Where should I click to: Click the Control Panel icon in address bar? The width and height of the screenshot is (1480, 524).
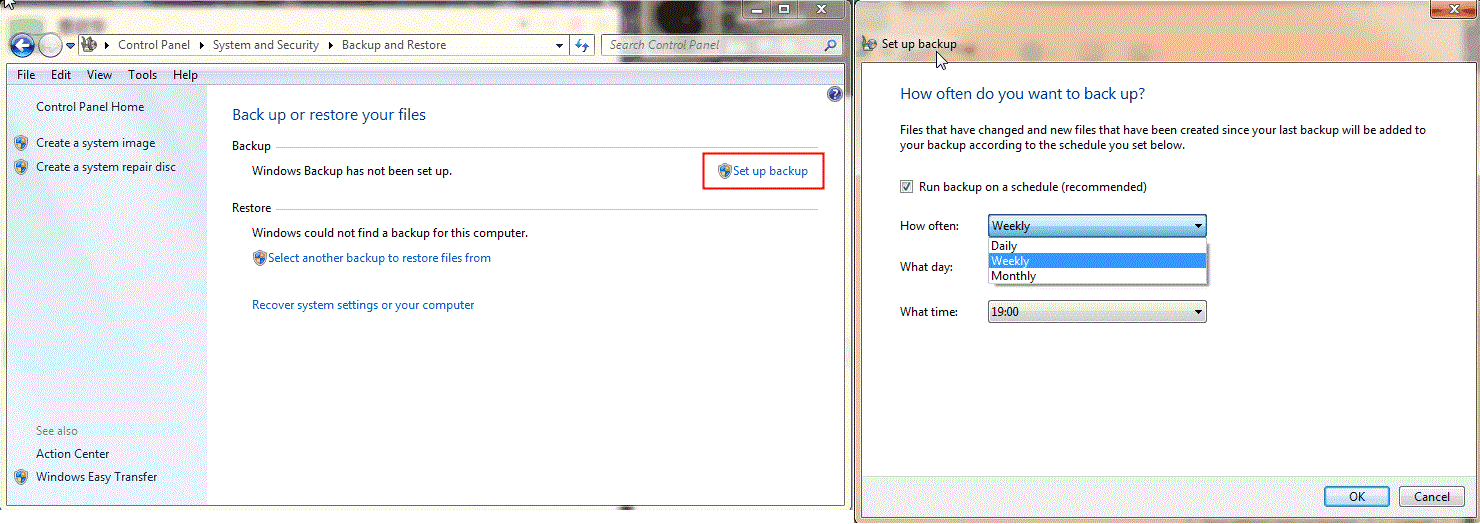pos(88,44)
